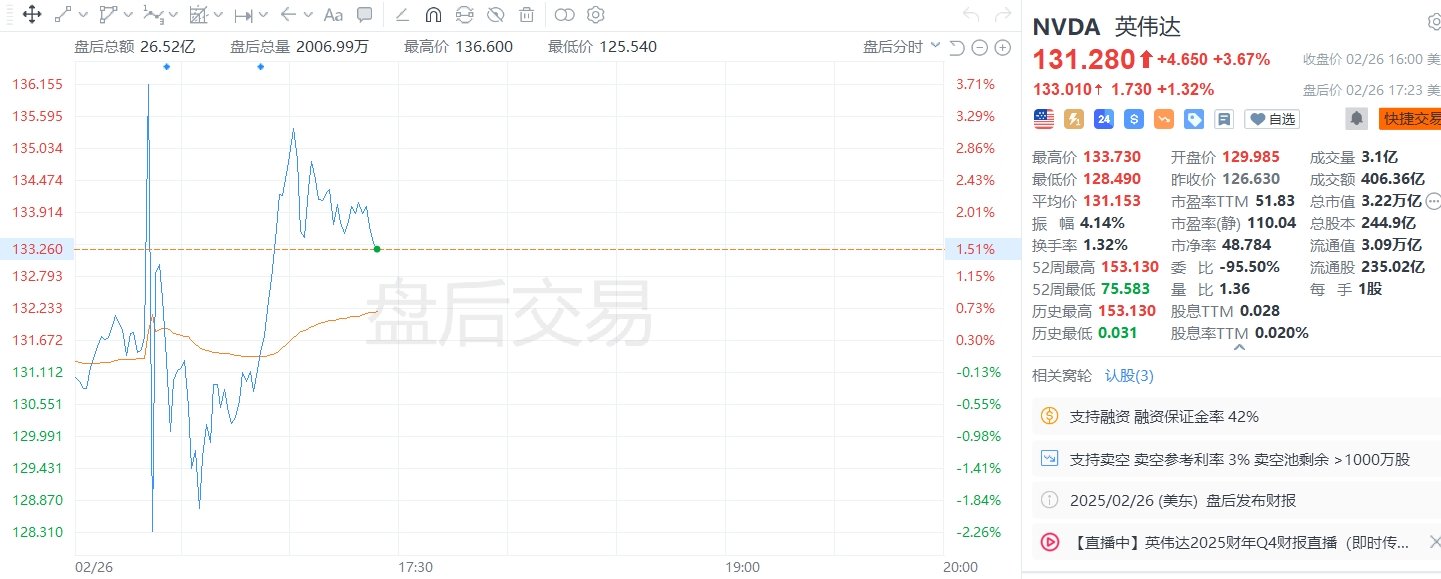Toggle the overlay compare circles icon
Viewport: 1441px width, 579px height.
point(565,15)
